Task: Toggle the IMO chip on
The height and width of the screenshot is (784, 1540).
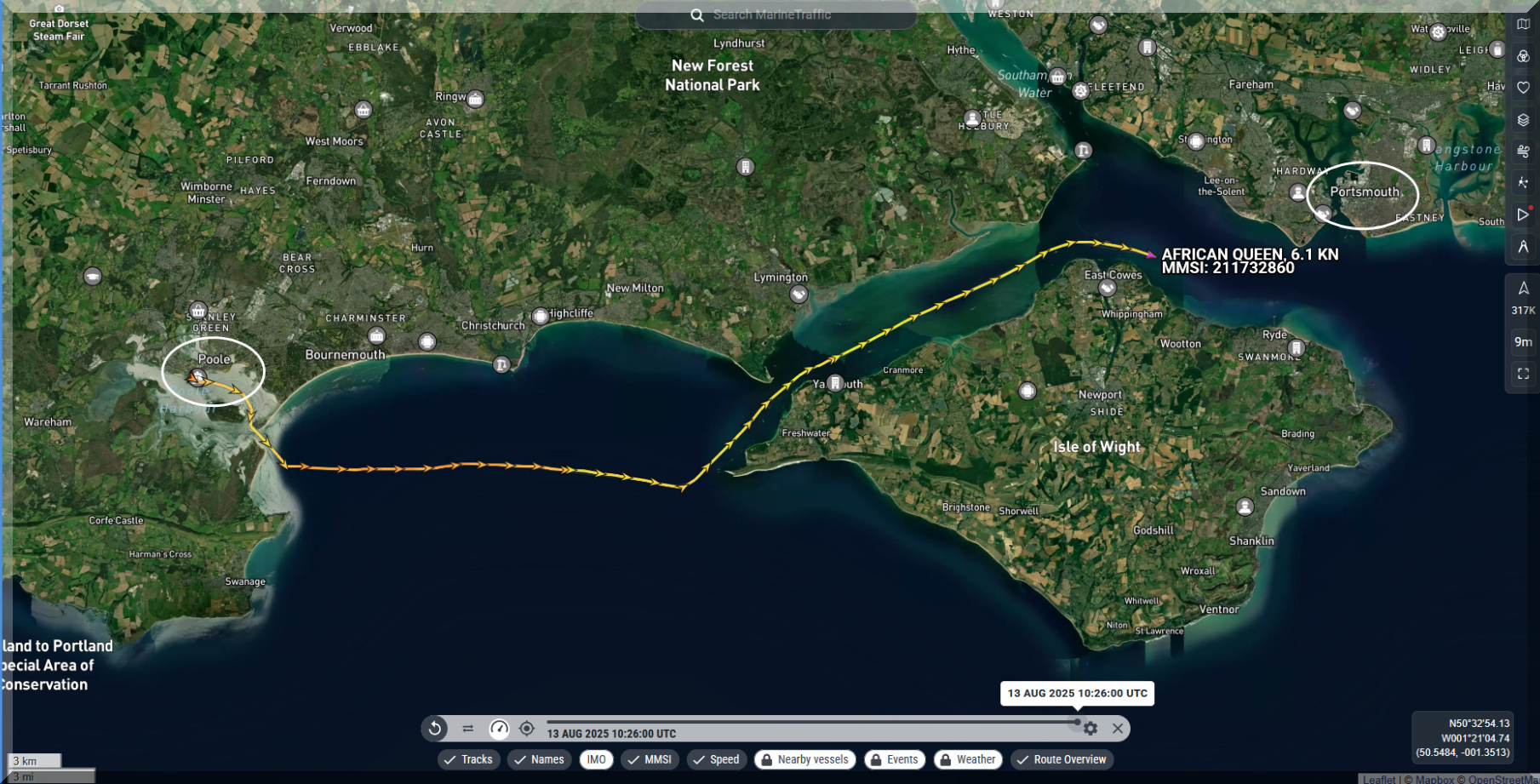Action: coord(596,759)
